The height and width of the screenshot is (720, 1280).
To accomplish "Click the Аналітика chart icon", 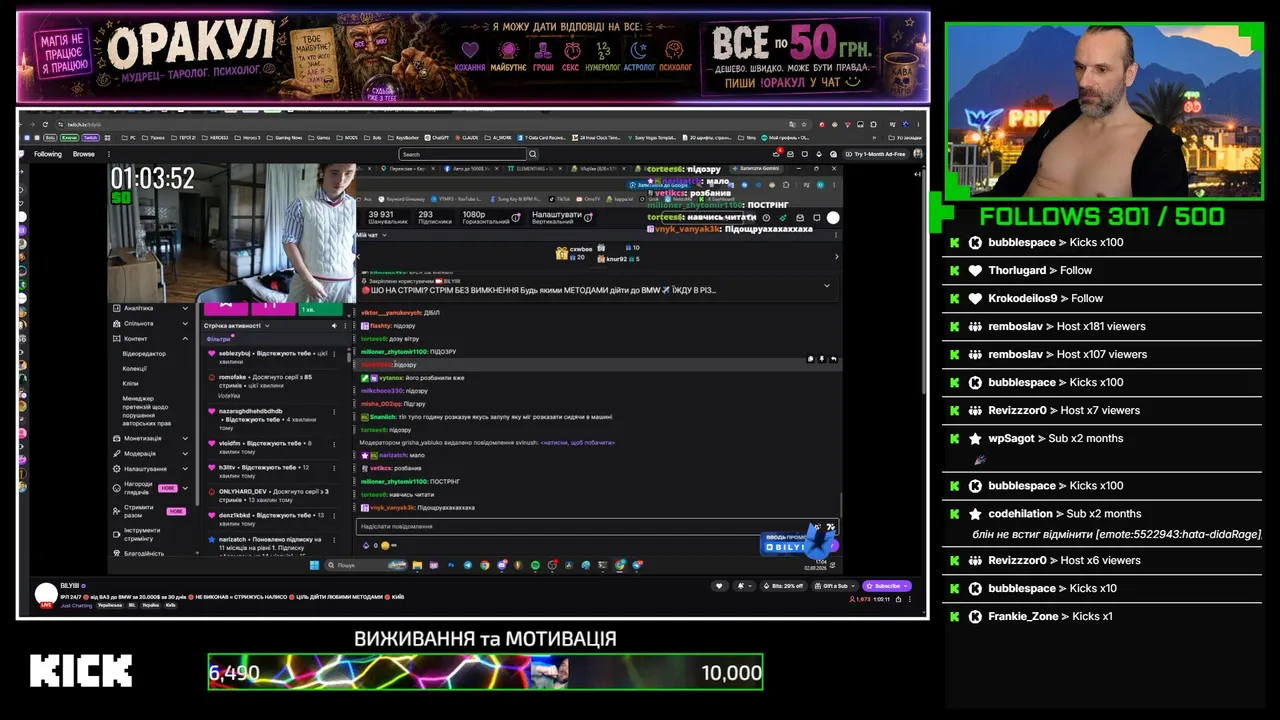I will click(117, 308).
